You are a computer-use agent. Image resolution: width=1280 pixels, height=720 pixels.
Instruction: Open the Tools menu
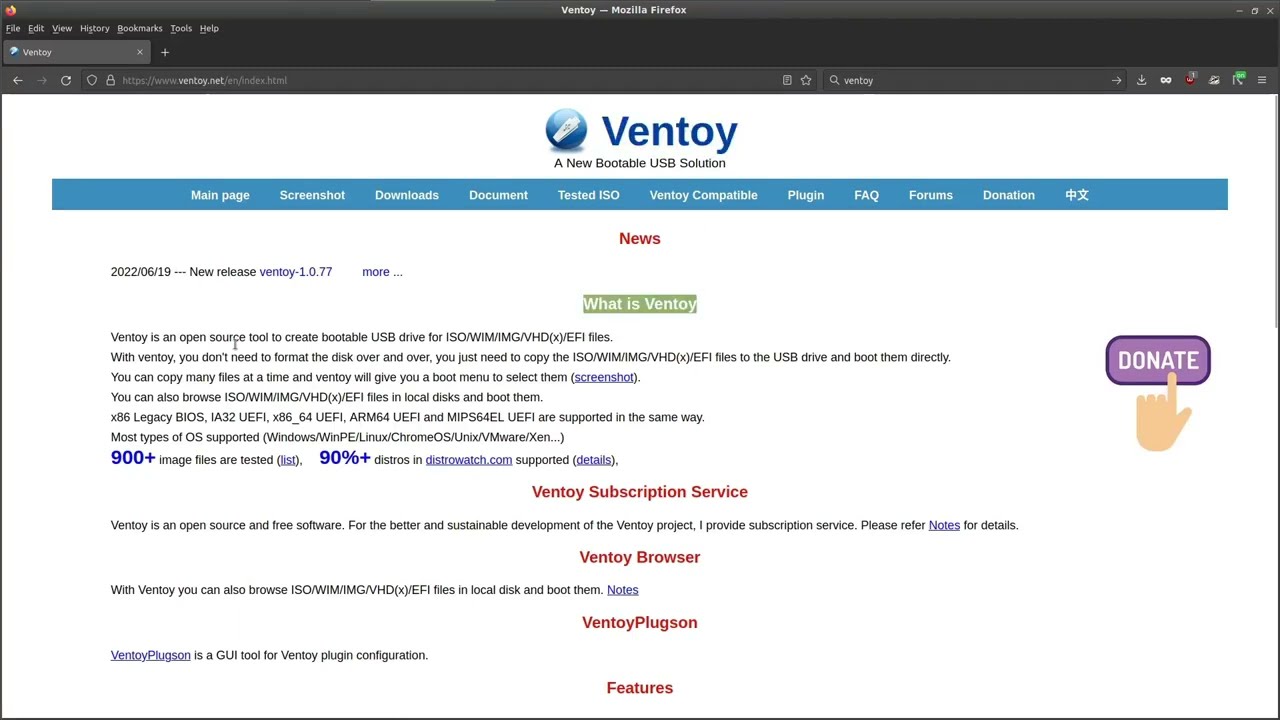[181, 28]
